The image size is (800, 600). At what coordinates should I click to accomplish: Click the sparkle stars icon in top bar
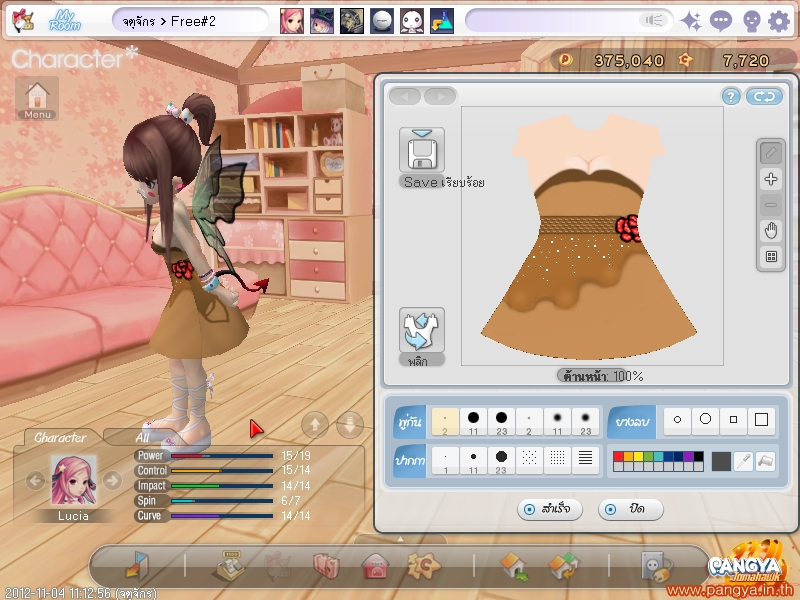pyautogui.click(x=691, y=21)
